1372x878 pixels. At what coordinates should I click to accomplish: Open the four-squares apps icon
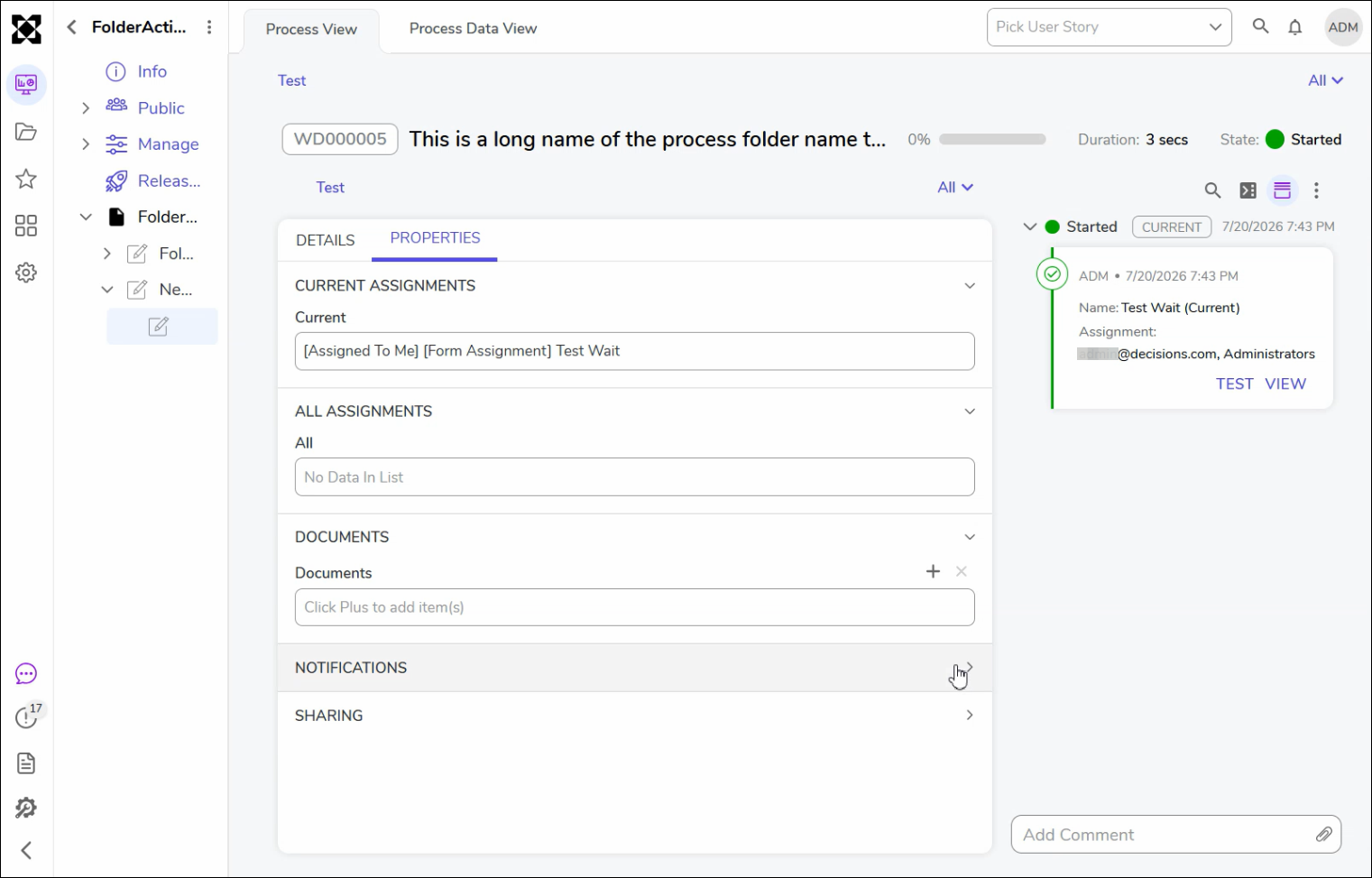click(x=26, y=226)
